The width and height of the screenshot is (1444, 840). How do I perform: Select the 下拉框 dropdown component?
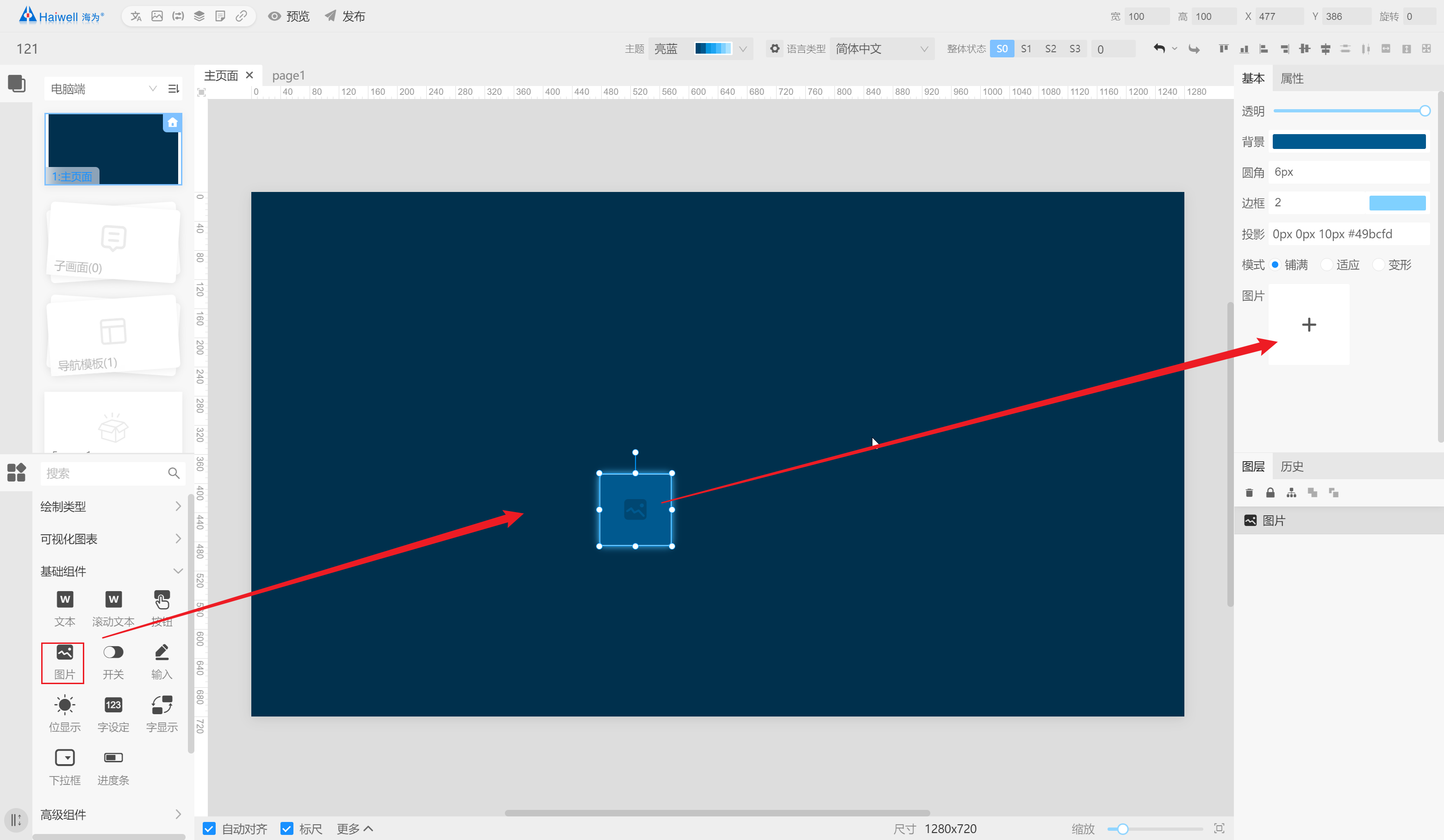click(65, 768)
